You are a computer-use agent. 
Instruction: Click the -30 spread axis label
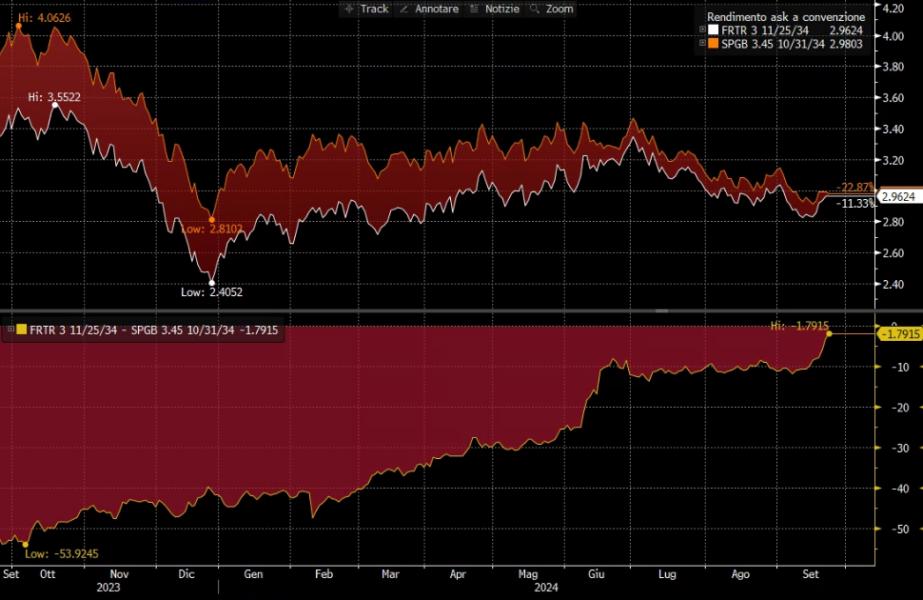point(899,448)
